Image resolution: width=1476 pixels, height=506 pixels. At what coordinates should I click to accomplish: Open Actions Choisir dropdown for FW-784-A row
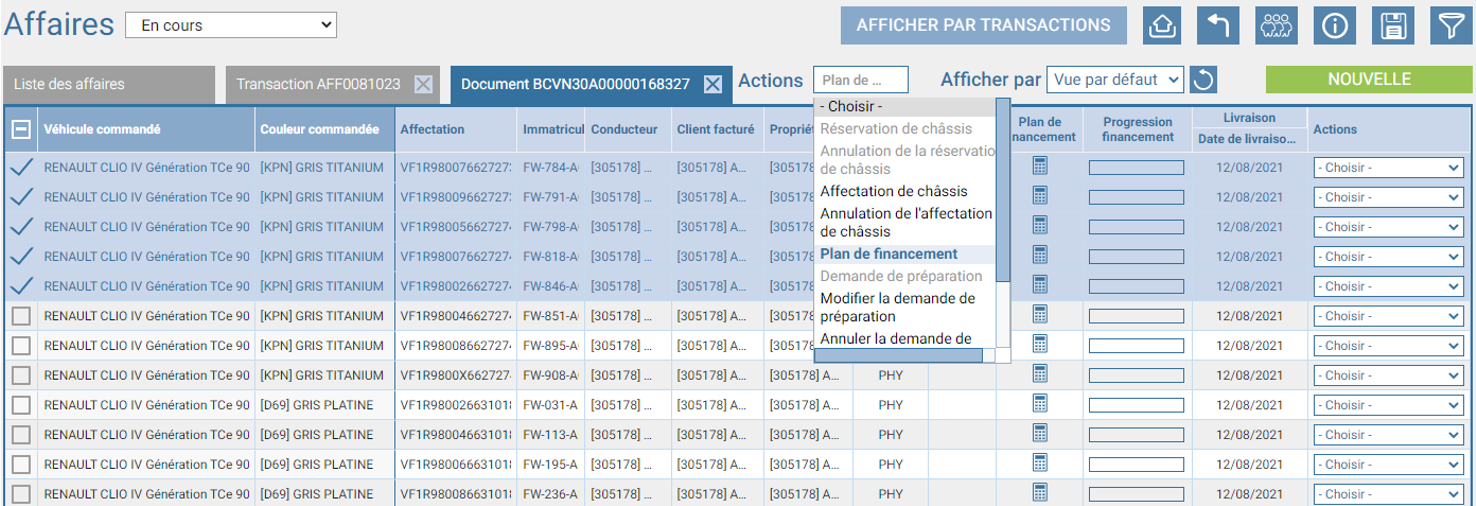(x=1388, y=168)
